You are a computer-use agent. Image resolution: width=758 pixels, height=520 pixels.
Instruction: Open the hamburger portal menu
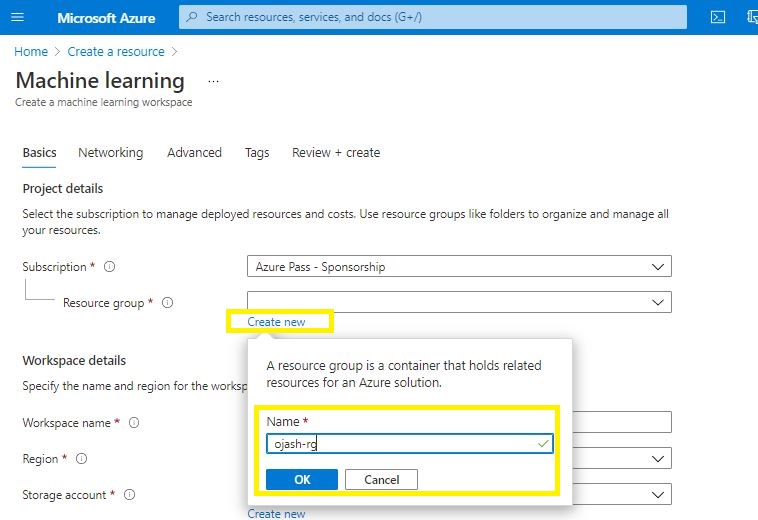(17, 17)
